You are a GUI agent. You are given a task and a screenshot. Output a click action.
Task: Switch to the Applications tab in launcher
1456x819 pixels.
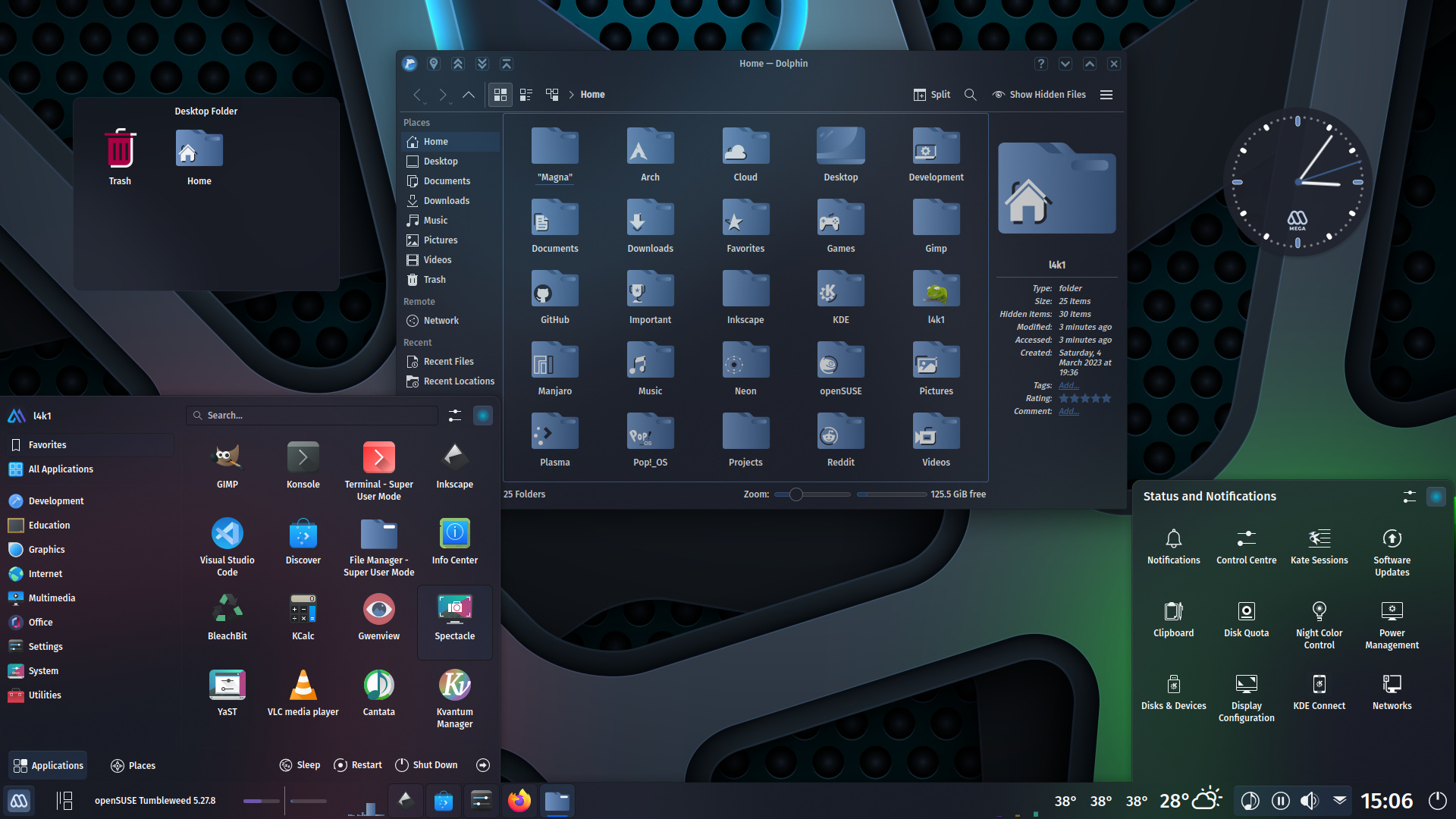[49, 766]
